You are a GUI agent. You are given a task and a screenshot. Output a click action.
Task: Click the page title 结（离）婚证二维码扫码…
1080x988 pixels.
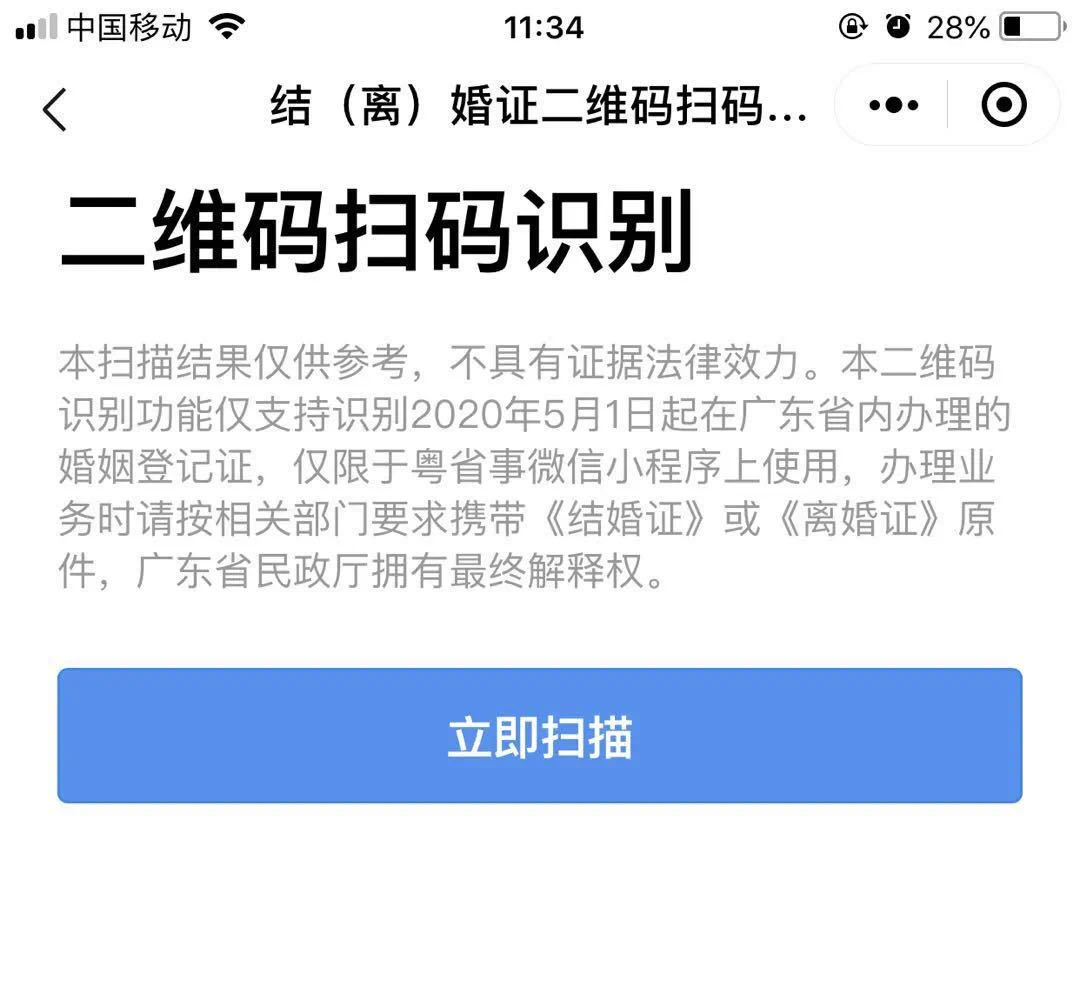(x=539, y=106)
